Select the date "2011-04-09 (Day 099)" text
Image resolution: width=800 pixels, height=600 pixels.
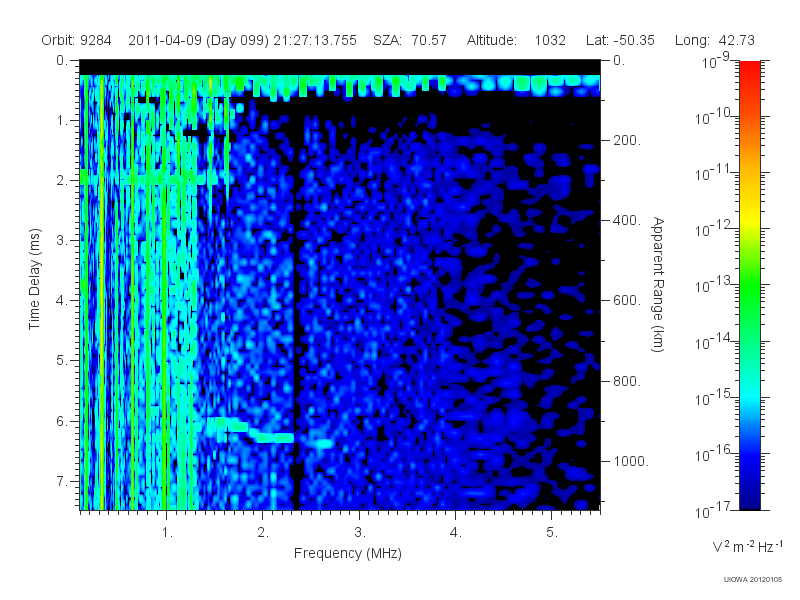click(198, 40)
